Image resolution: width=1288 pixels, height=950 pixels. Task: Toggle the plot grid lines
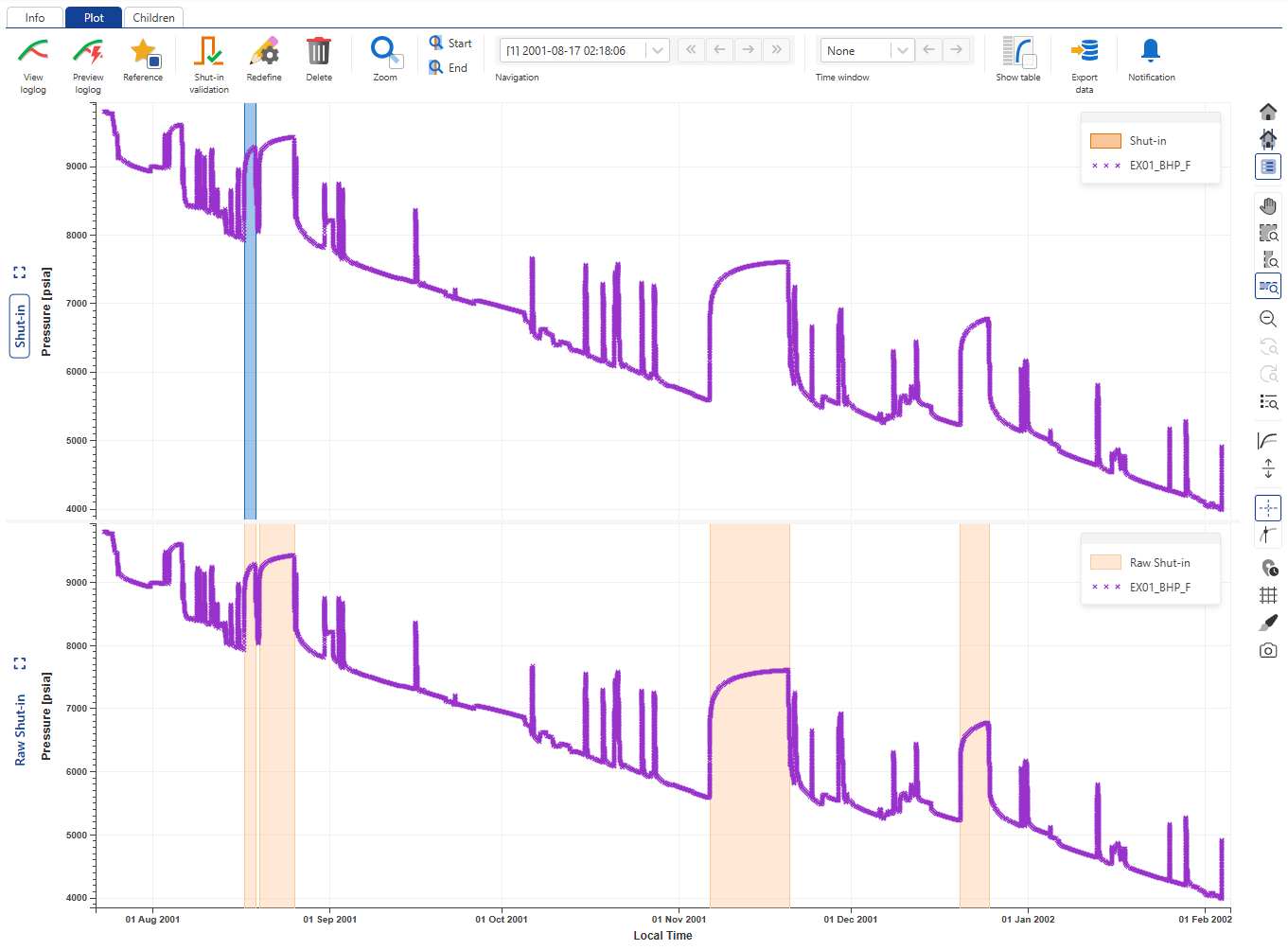point(1268,595)
